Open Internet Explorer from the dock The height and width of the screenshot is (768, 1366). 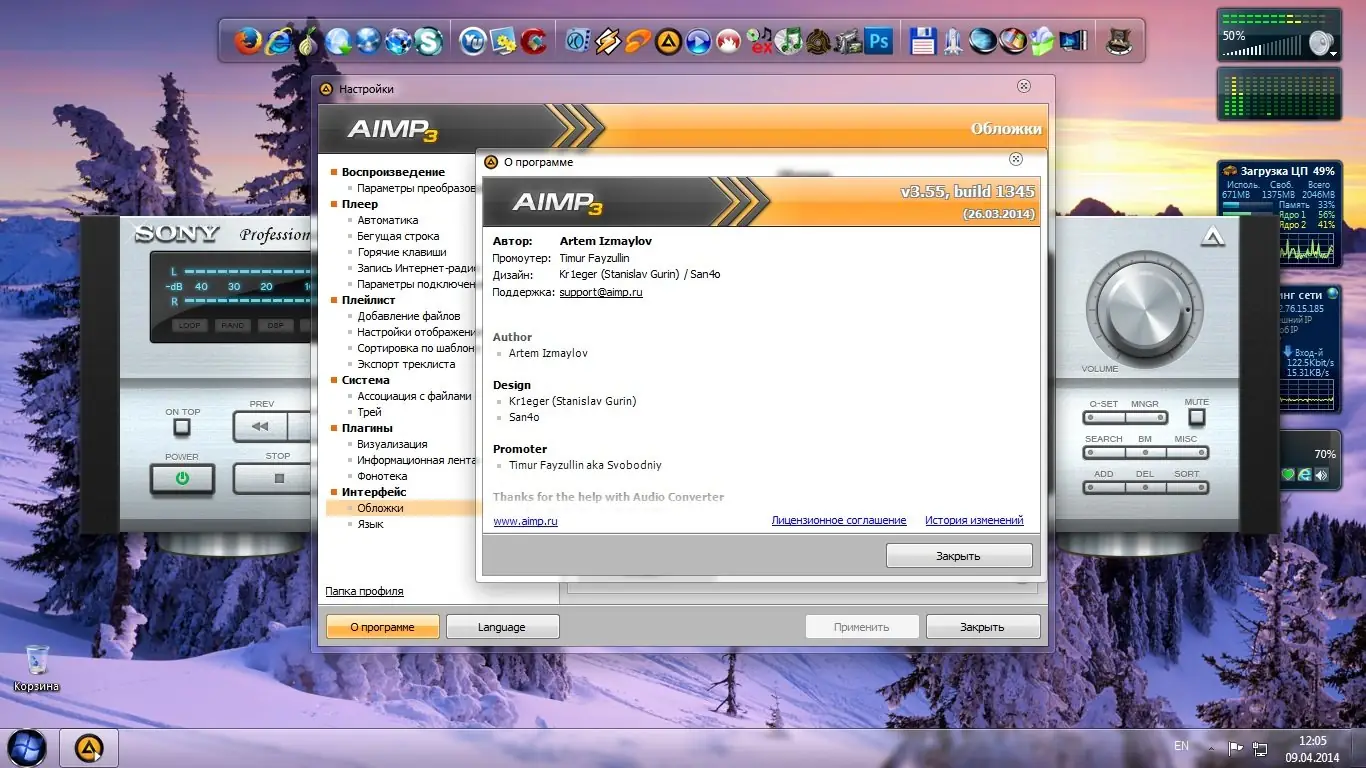pyautogui.click(x=278, y=41)
